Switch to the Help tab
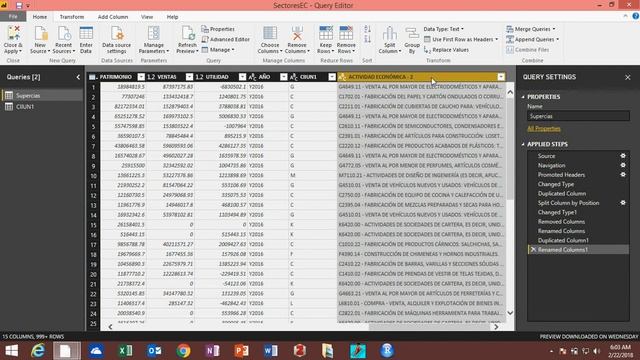This screenshot has height=360, width=640. click(172, 17)
